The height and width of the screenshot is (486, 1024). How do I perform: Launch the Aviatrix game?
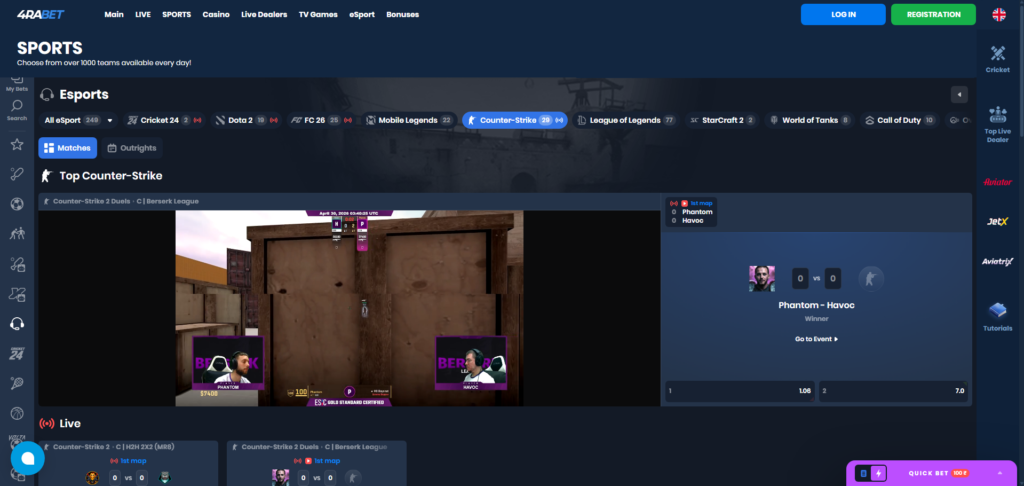tap(997, 262)
